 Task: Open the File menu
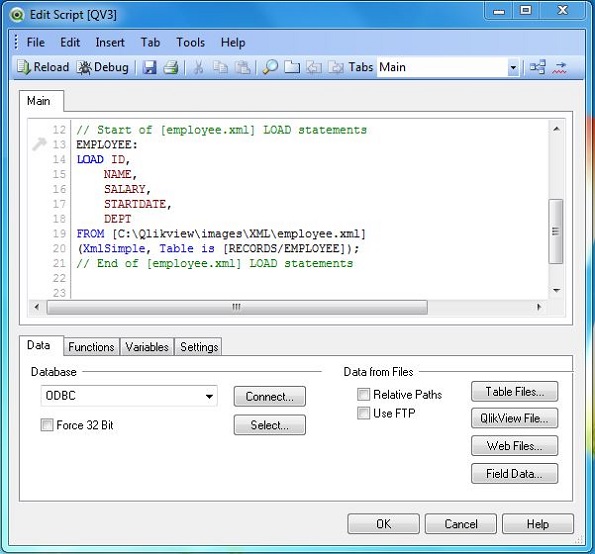click(36, 42)
